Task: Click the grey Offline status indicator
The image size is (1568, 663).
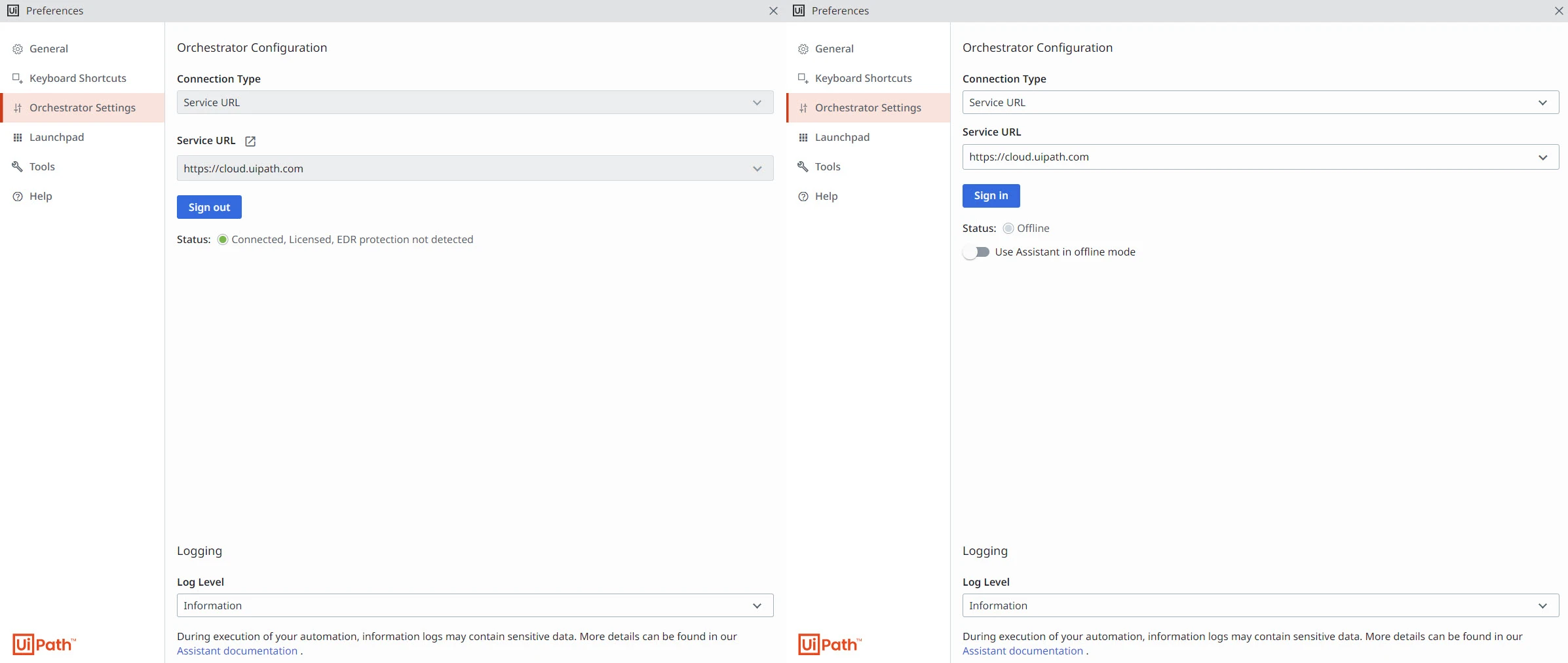Action: [1008, 229]
